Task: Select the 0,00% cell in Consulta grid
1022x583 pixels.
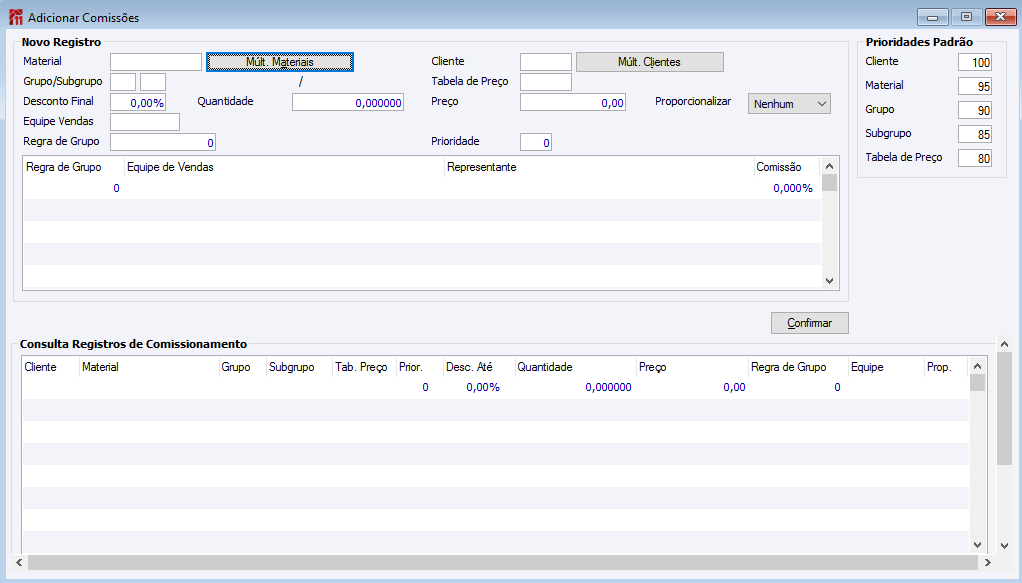Action: click(x=478, y=387)
